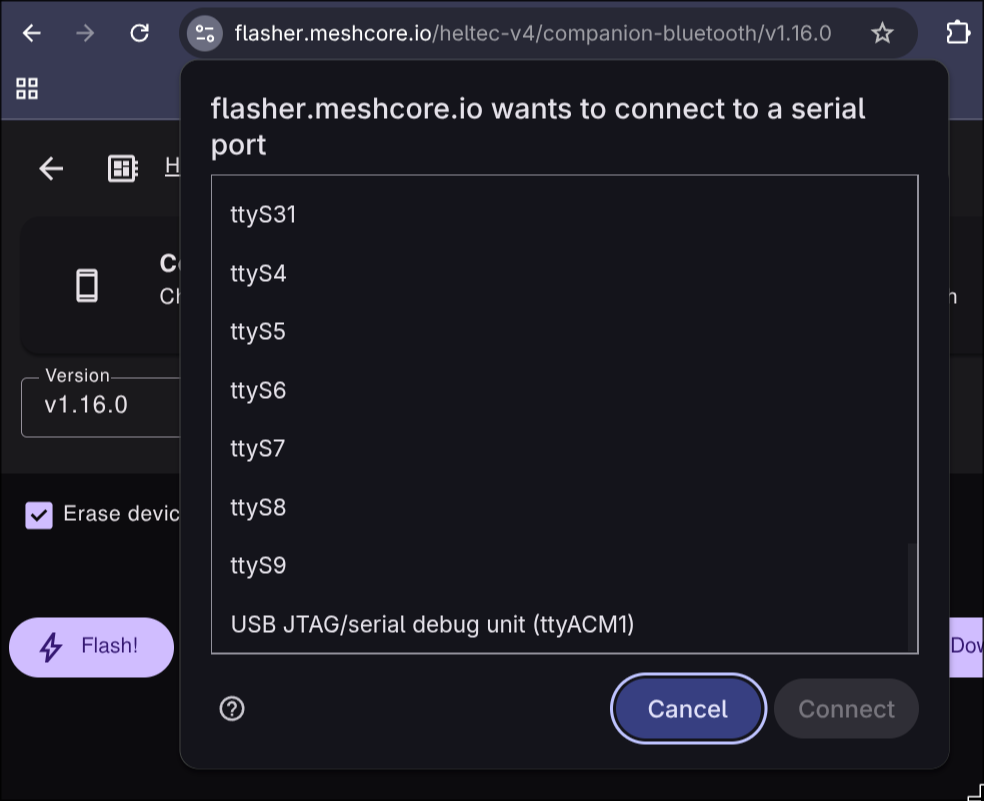This screenshot has width=984, height=801.
Task: Bookmark this page with the star icon
Action: pyautogui.click(x=882, y=33)
